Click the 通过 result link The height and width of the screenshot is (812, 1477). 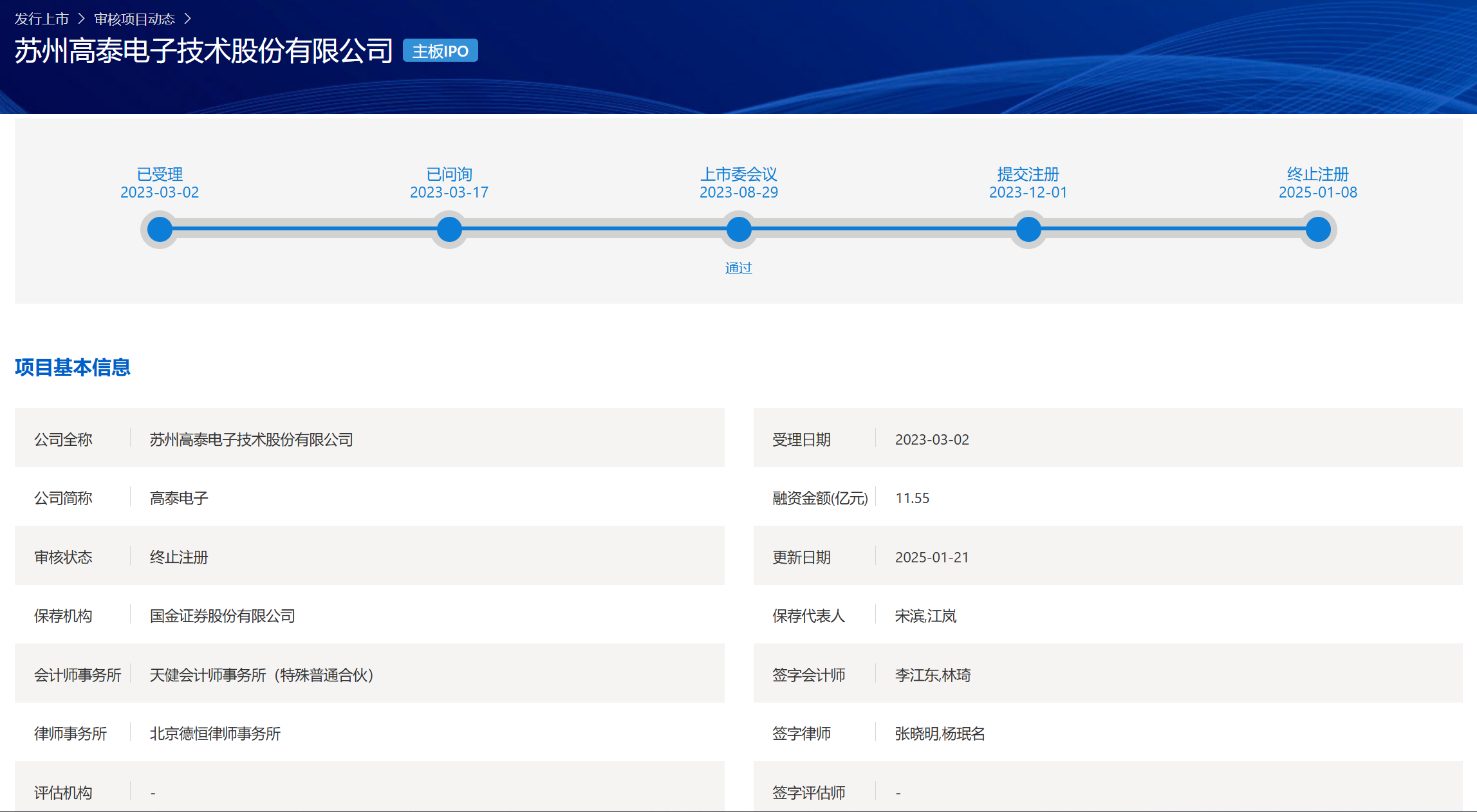point(739,268)
